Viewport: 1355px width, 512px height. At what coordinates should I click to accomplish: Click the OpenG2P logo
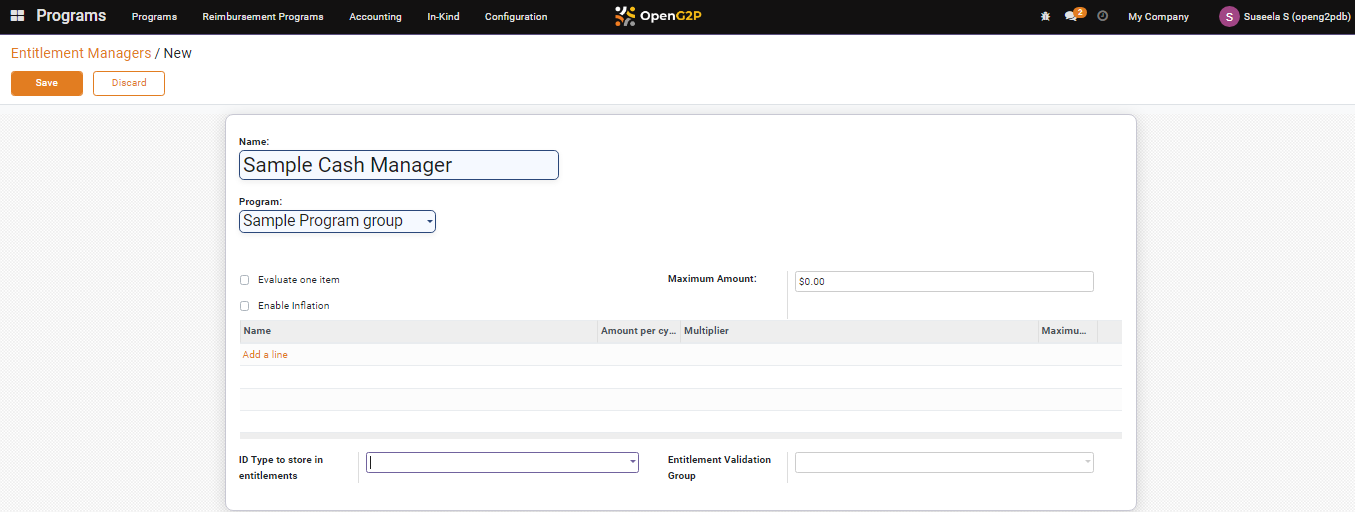(x=658, y=16)
